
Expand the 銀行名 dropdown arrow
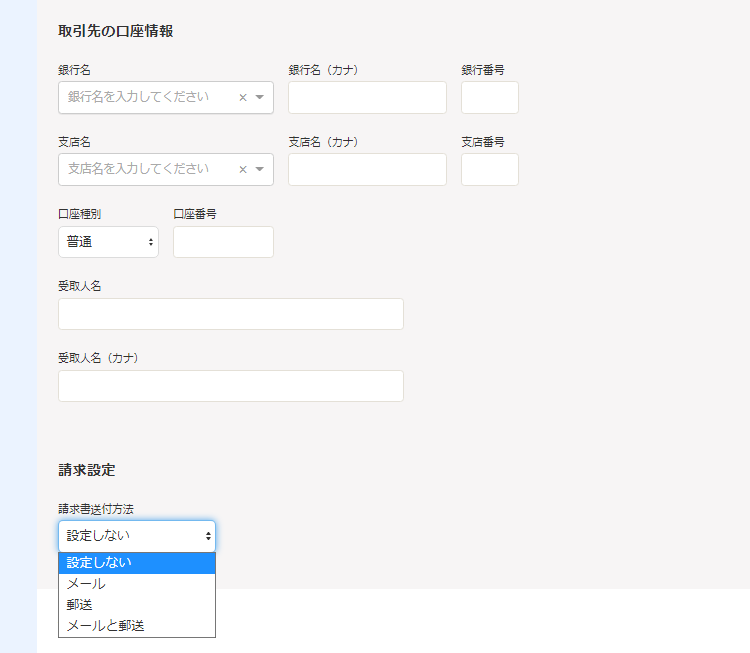point(260,98)
